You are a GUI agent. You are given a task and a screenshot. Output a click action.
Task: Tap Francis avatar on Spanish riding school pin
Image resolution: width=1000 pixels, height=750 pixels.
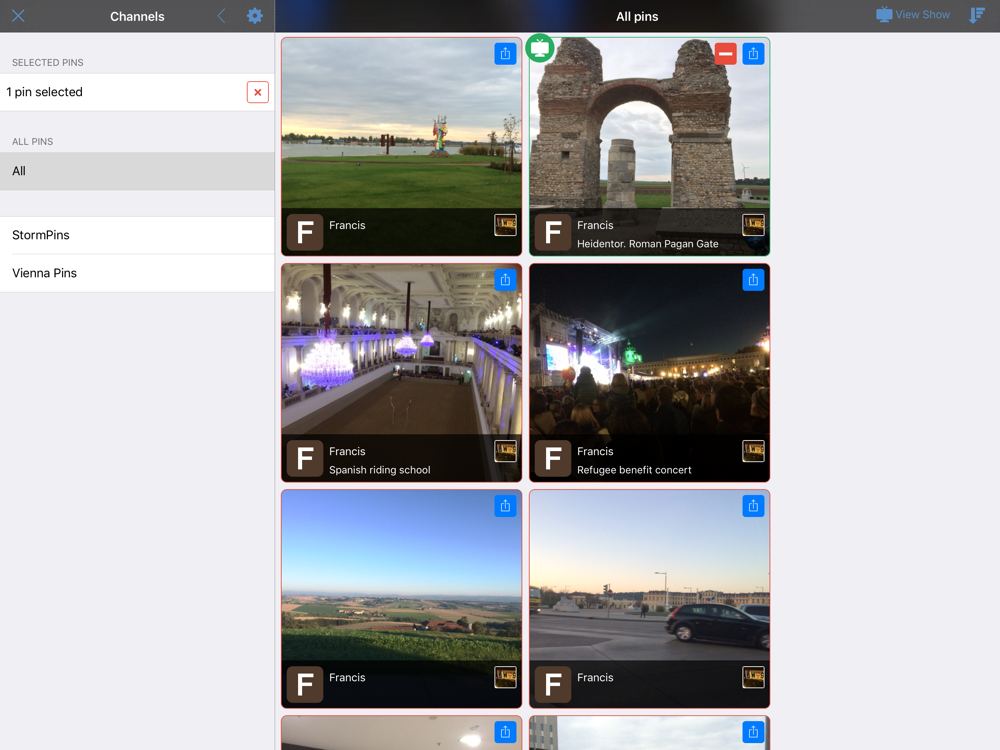point(305,459)
